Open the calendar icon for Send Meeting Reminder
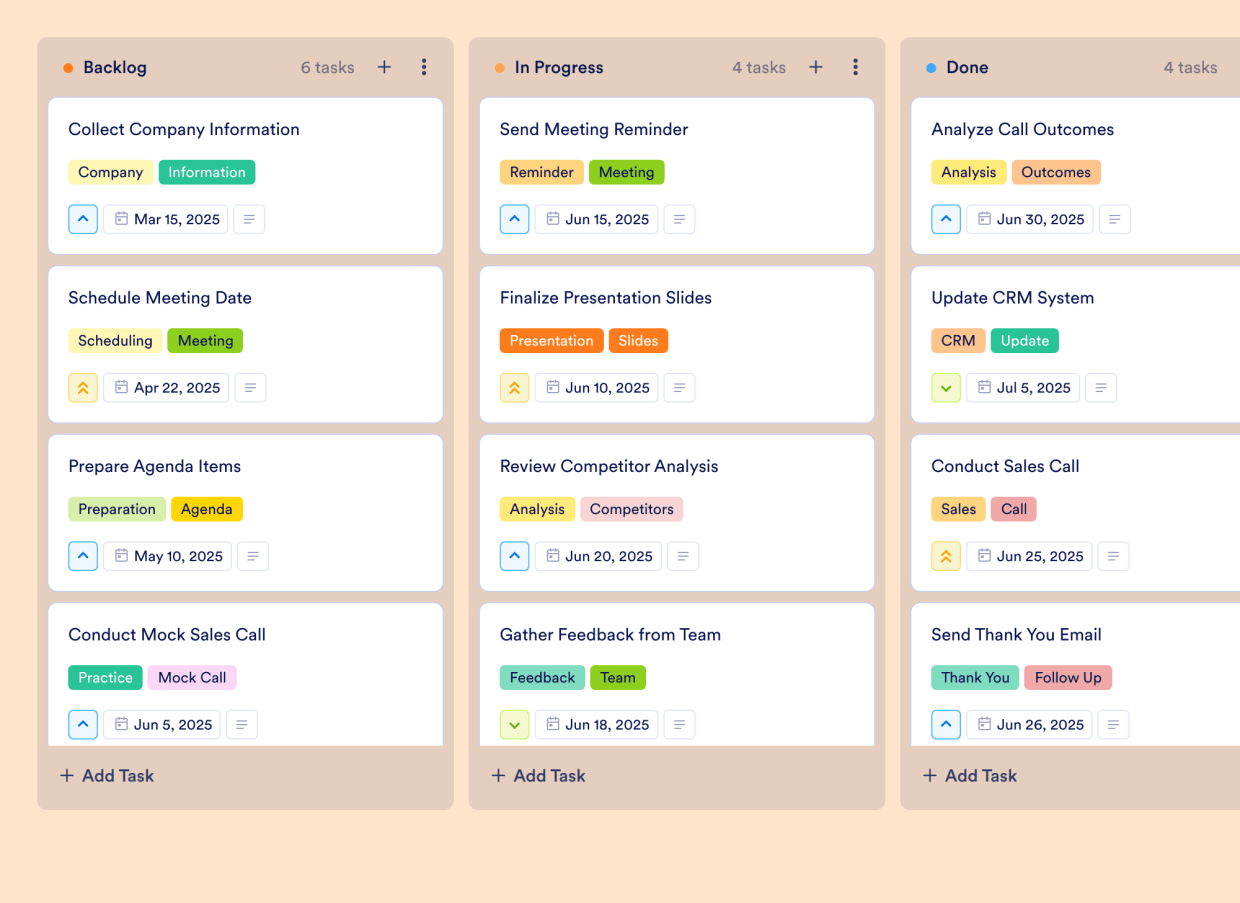The height and width of the screenshot is (903, 1240). click(x=552, y=219)
